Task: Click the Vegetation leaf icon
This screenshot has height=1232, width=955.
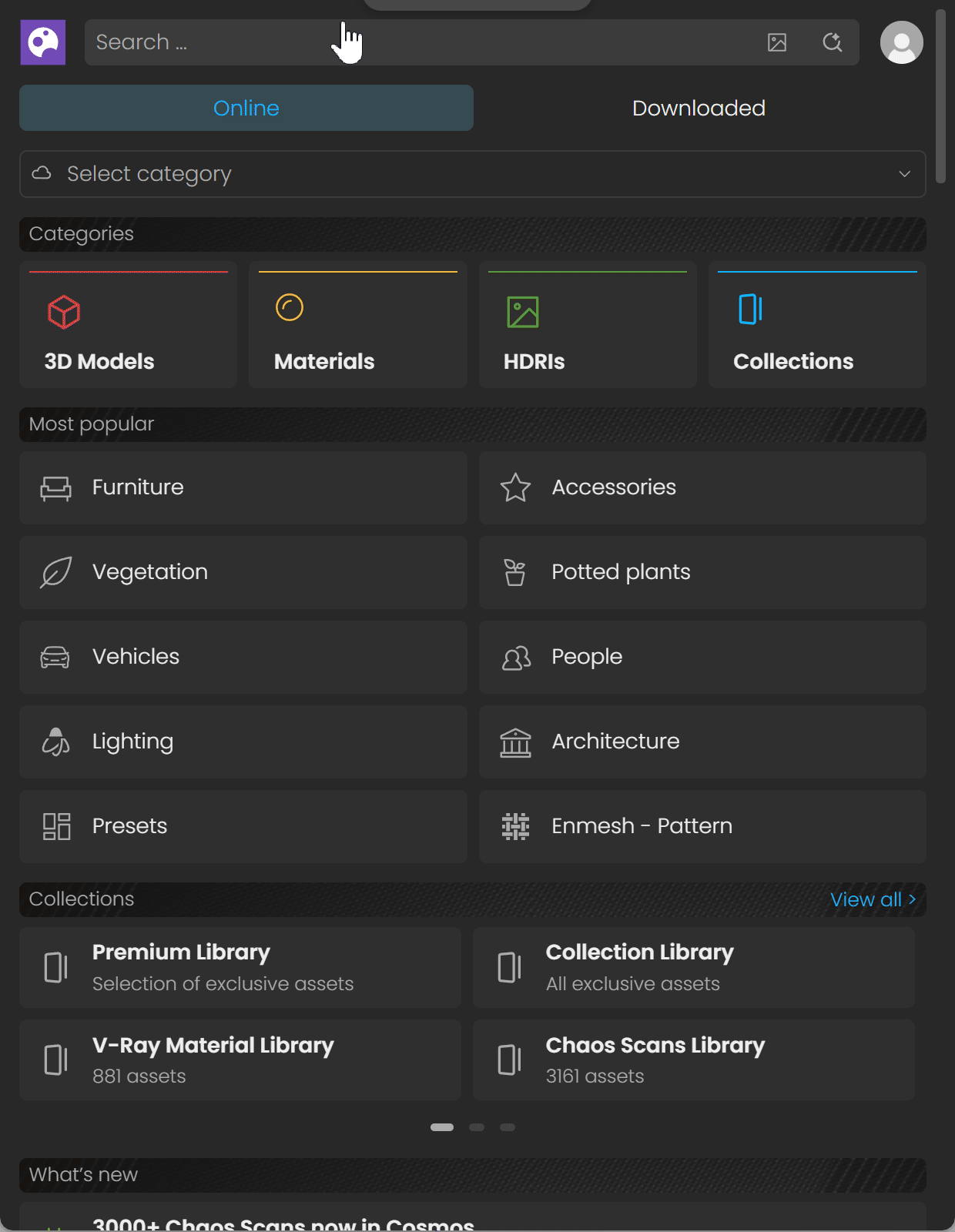Action: click(55, 572)
